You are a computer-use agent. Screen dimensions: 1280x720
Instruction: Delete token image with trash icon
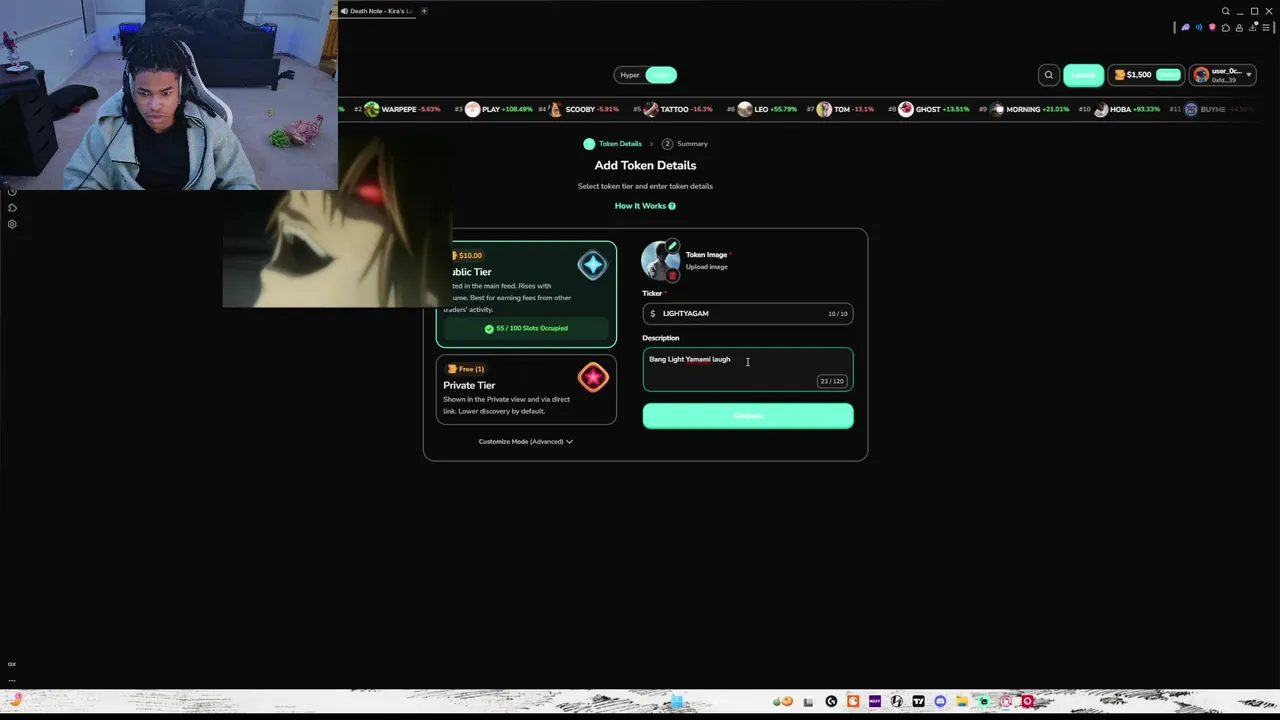coord(672,275)
